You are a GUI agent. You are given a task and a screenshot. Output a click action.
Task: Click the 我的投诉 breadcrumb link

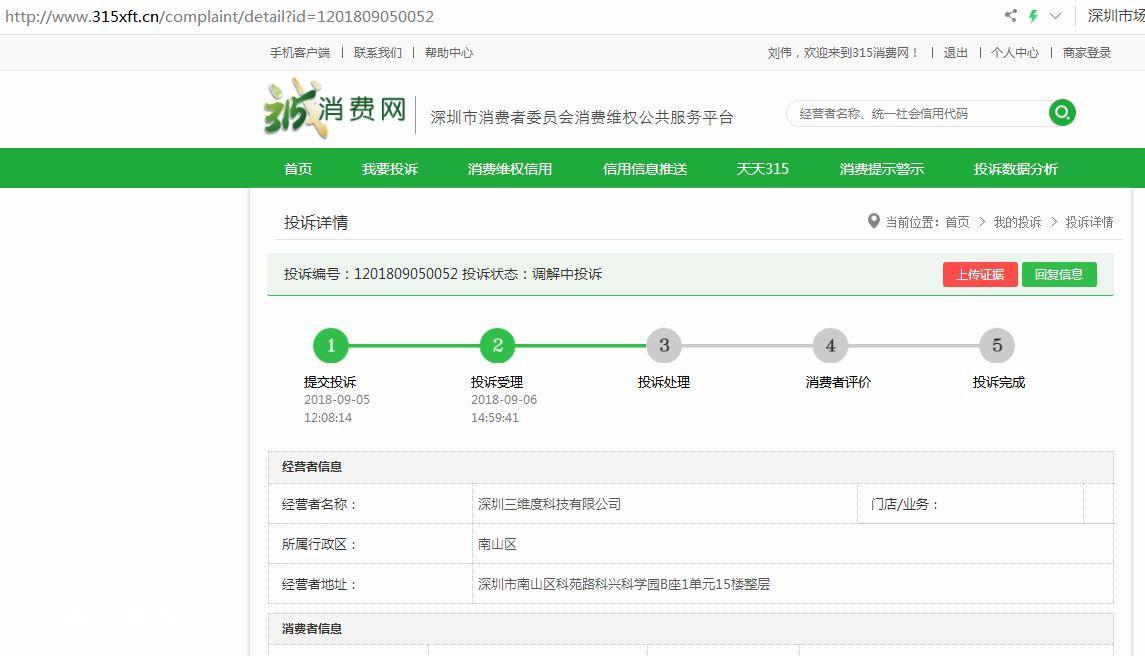pyautogui.click(x=1017, y=222)
